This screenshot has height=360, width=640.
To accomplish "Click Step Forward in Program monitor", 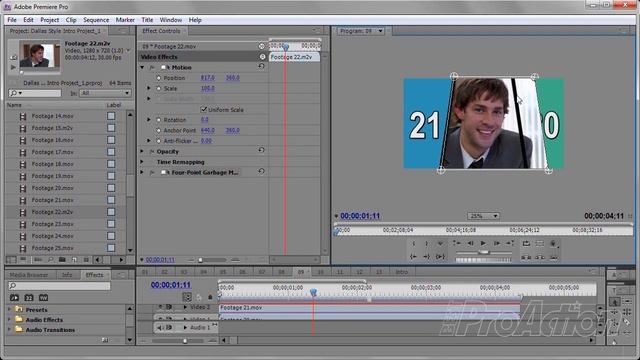I will pyautogui.click(x=497, y=243).
